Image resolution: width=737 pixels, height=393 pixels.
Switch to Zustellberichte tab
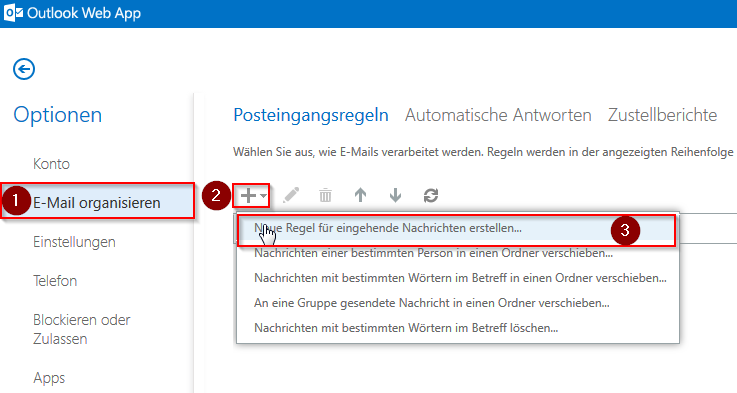coord(662,115)
